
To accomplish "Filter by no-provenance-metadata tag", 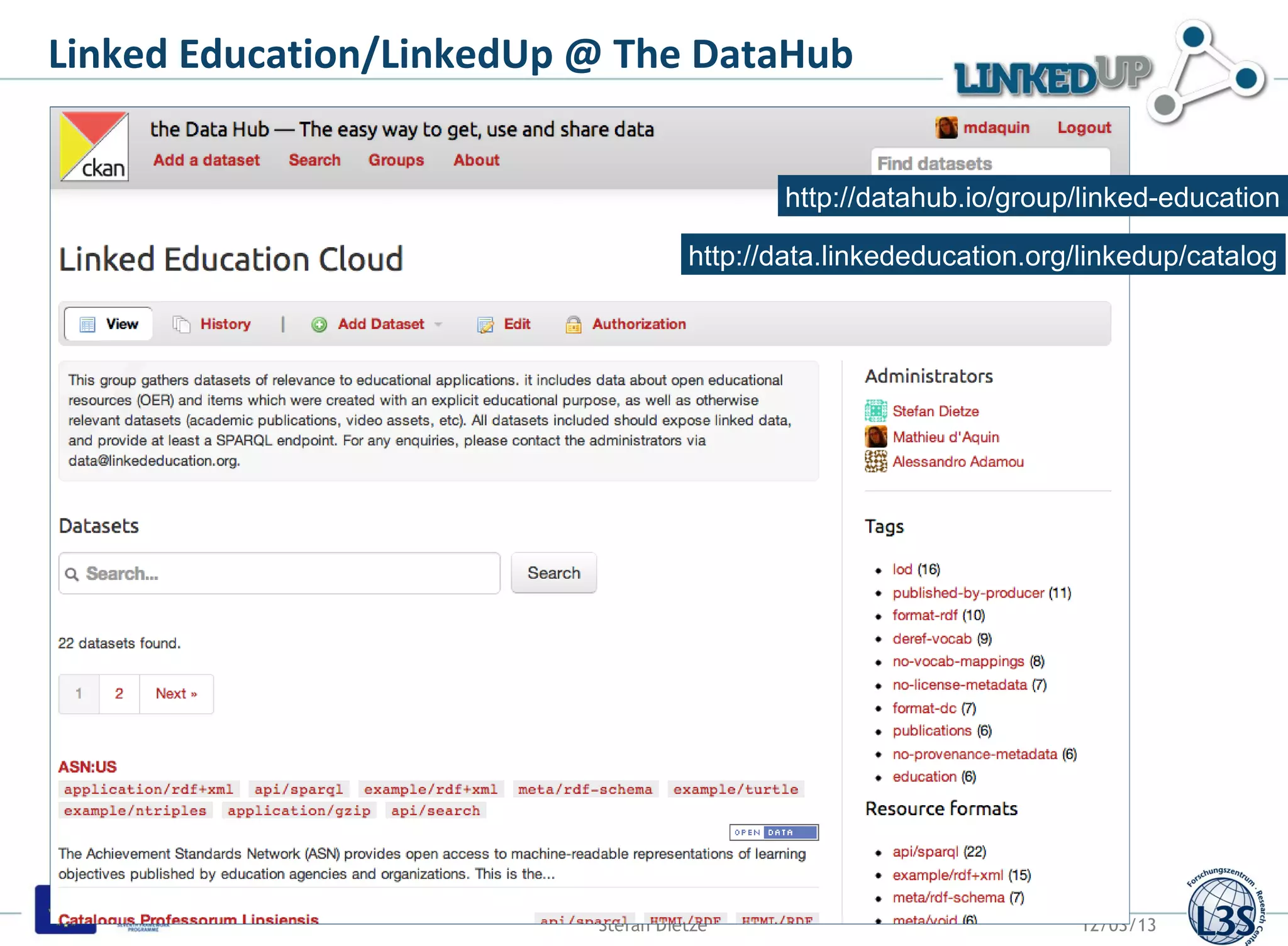I will [x=975, y=754].
